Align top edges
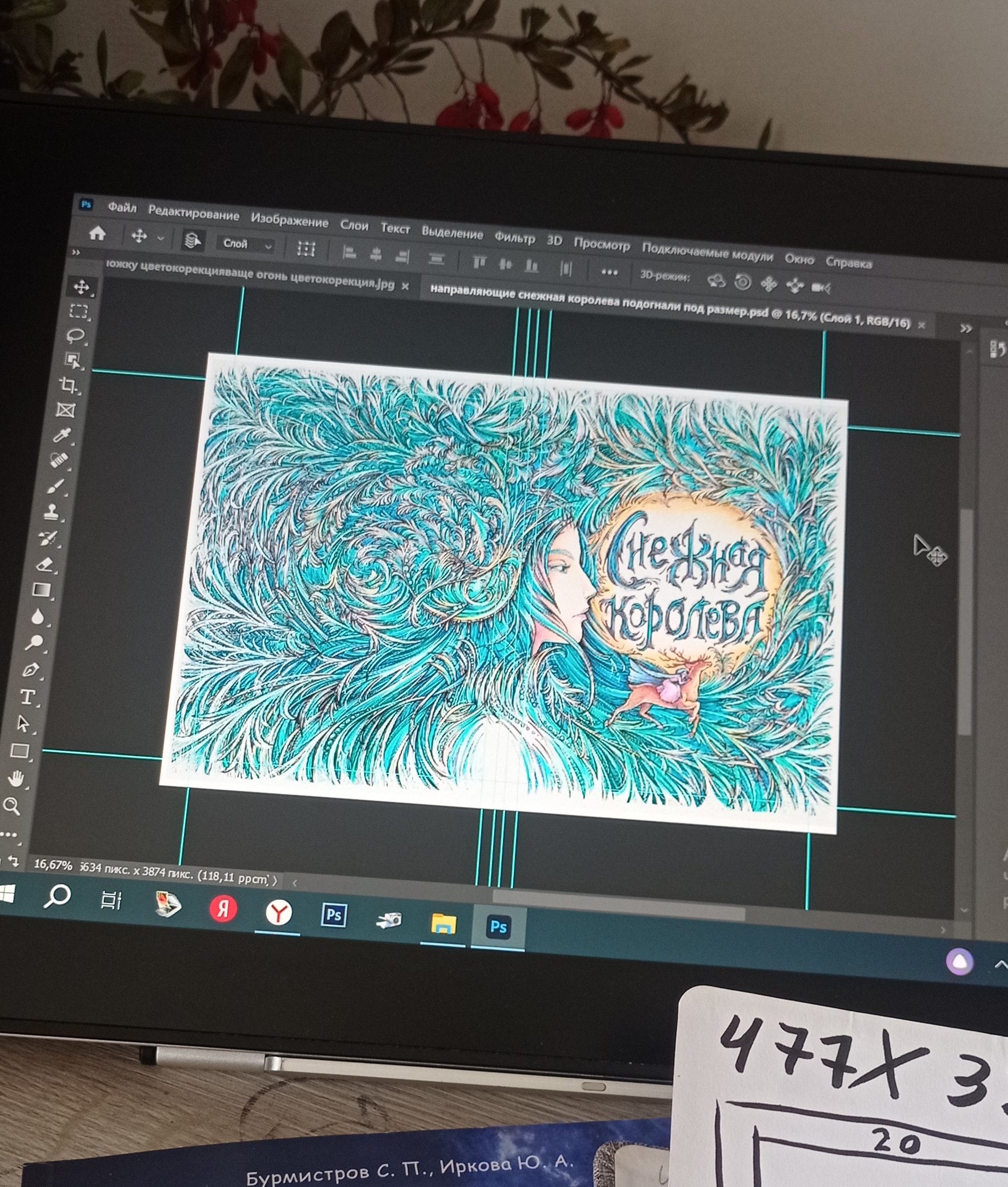The height and width of the screenshot is (1187, 1008). pos(479,262)
